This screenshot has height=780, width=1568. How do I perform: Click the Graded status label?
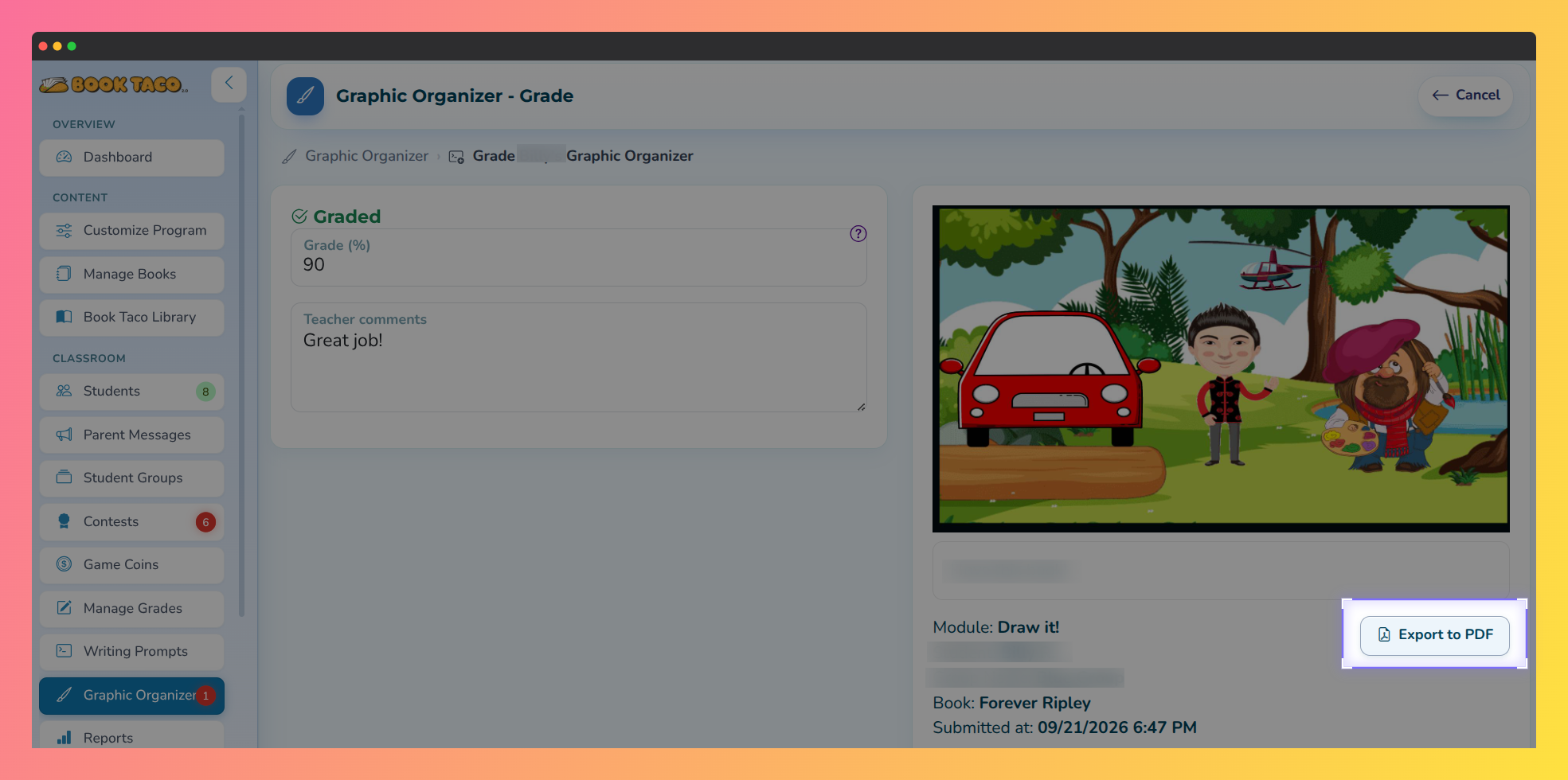[336, 216]
